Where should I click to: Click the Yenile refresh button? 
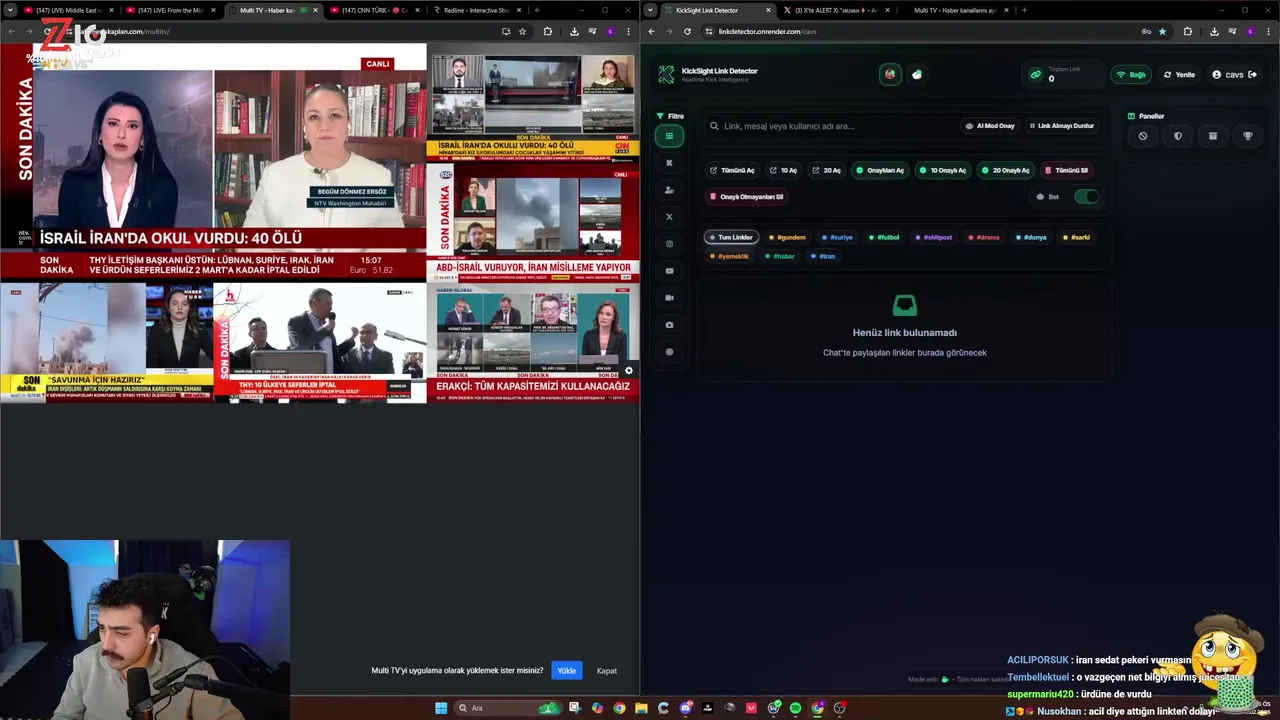1179,75
